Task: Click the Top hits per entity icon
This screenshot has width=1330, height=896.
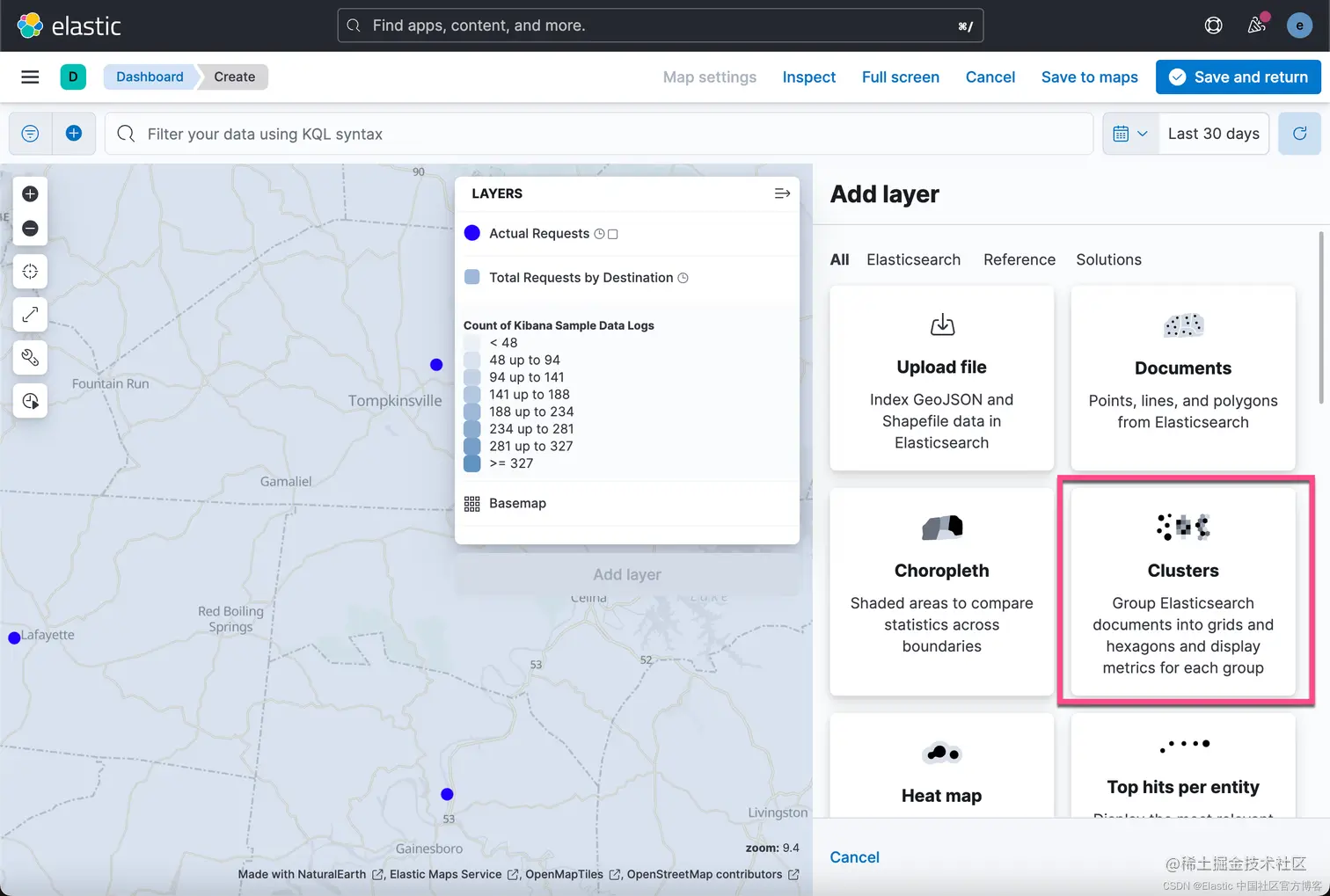Action: (1184, 746)
